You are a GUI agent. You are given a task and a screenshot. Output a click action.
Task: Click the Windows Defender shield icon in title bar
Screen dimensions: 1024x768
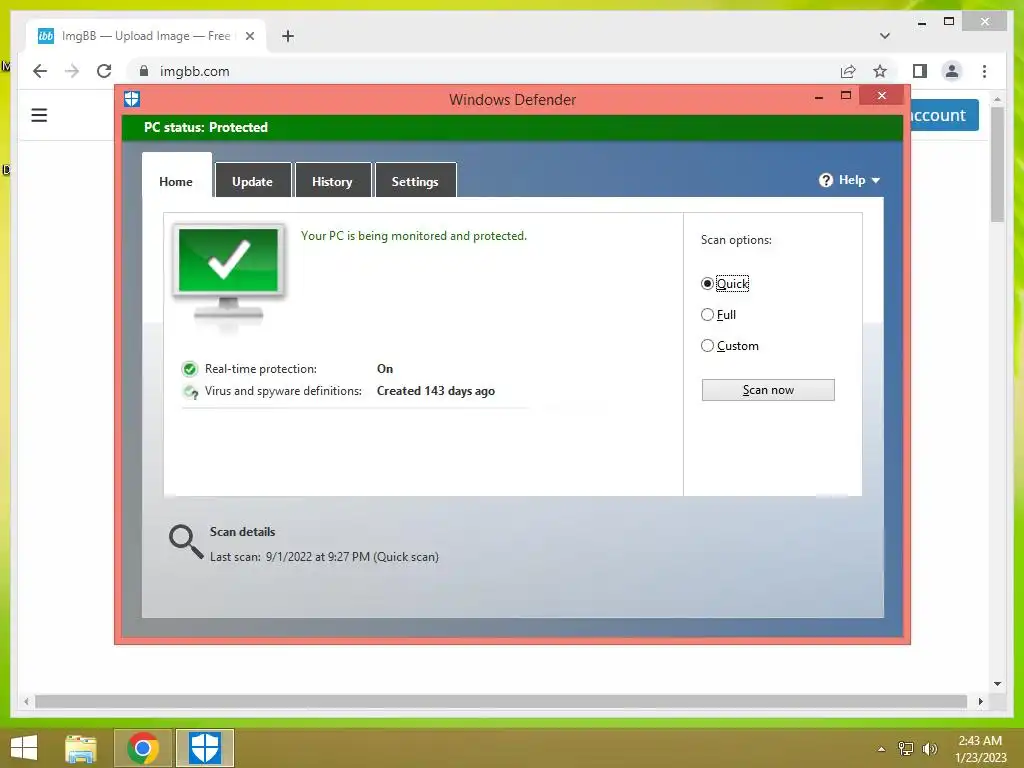pyautogui.click(x=132, y=99)
